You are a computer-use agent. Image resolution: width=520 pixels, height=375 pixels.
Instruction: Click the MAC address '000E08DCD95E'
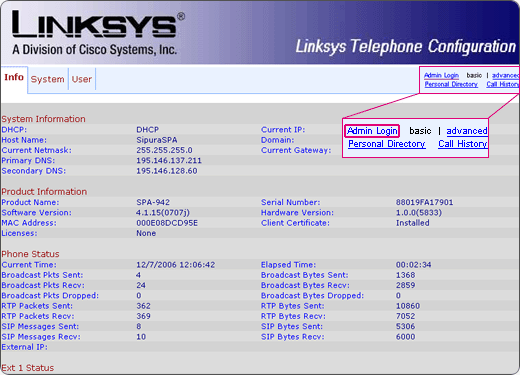pos(167,223)
